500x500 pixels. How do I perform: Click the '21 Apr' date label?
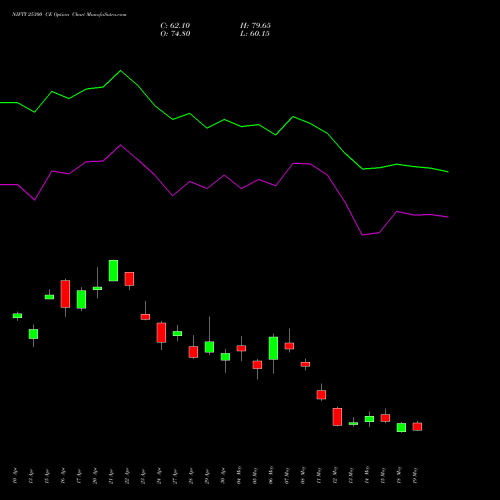[111, 476]
